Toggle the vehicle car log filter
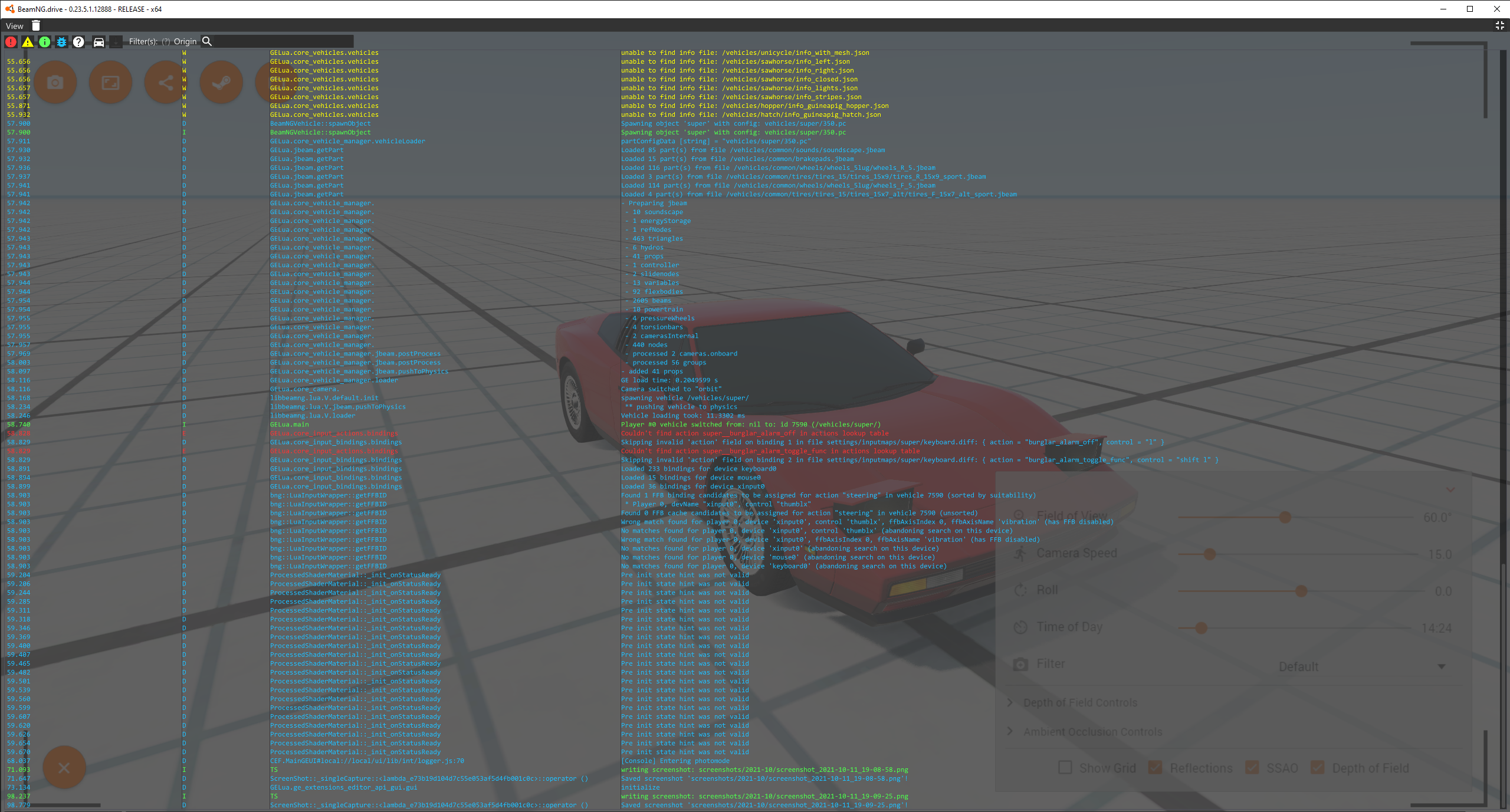 click(99, 42)
